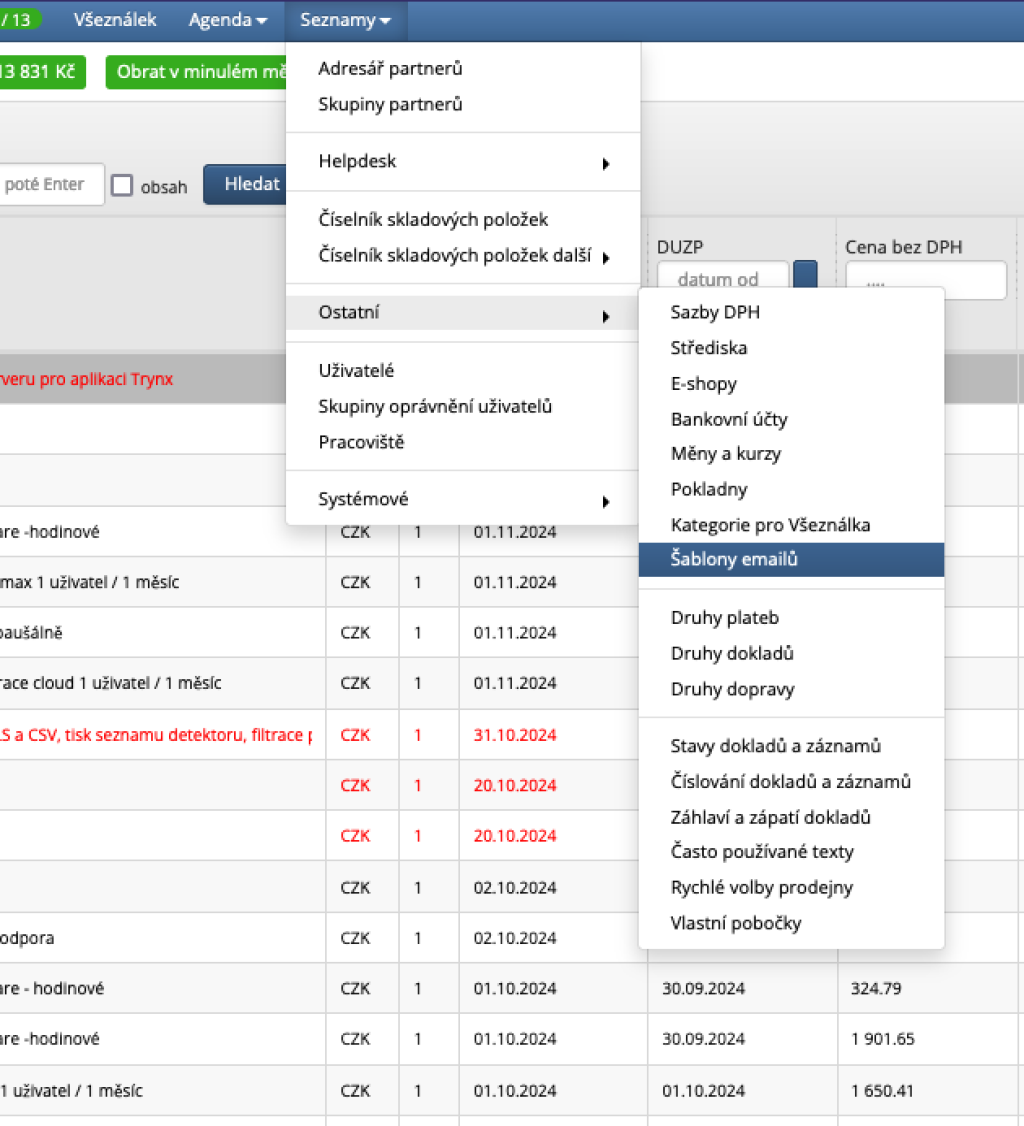Toggle the obsah checkbox
This screenshot has height=1126, width=1024.
point(122,186)
